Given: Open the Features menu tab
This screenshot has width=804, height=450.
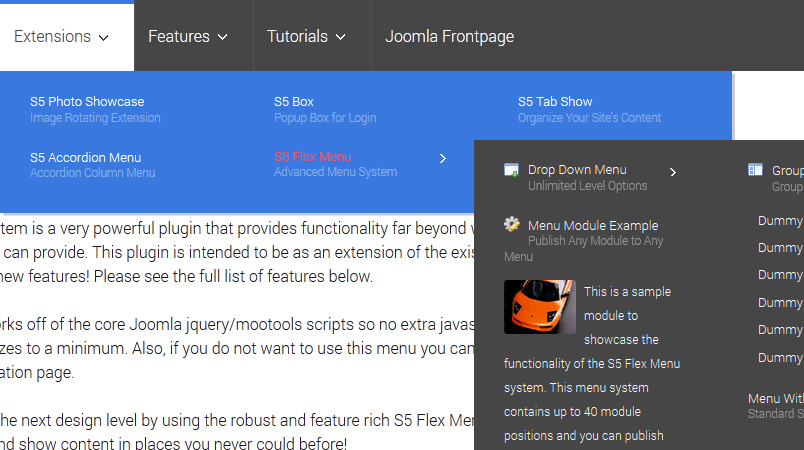Looking at the screenshot, I should point(194,36).
